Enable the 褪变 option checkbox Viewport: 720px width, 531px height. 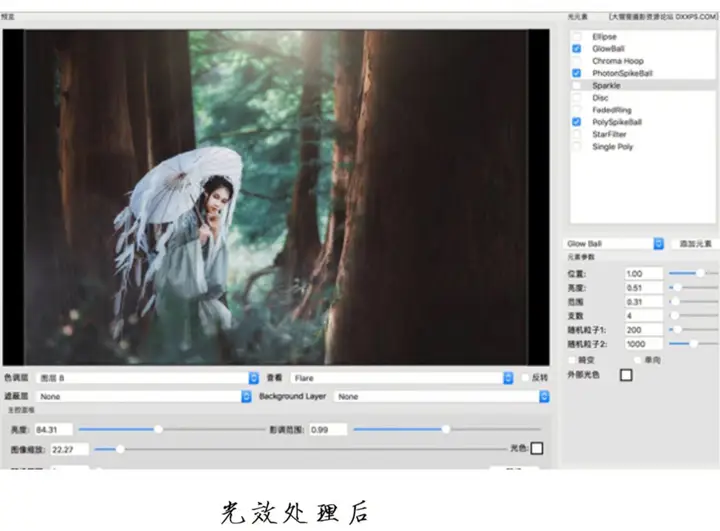[x=571, y=359]
